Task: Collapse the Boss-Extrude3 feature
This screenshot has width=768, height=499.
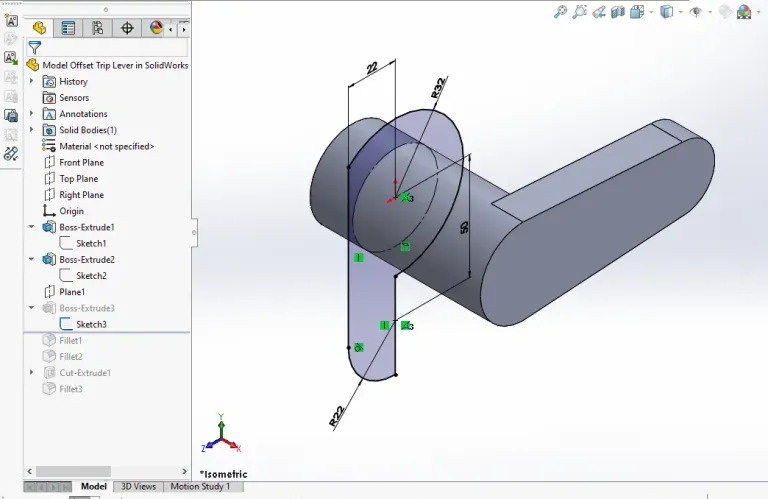Action: [x=32, y=308]
